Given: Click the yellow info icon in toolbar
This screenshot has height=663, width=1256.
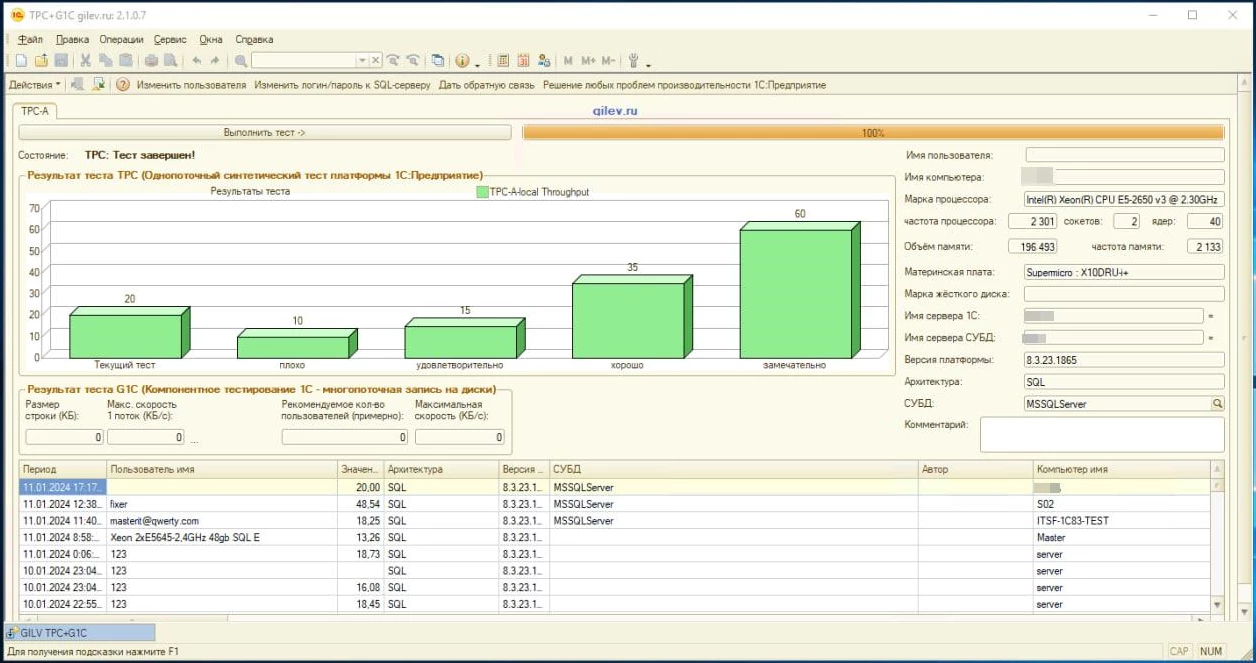Looking at the screenshot, I should [462, 61].
